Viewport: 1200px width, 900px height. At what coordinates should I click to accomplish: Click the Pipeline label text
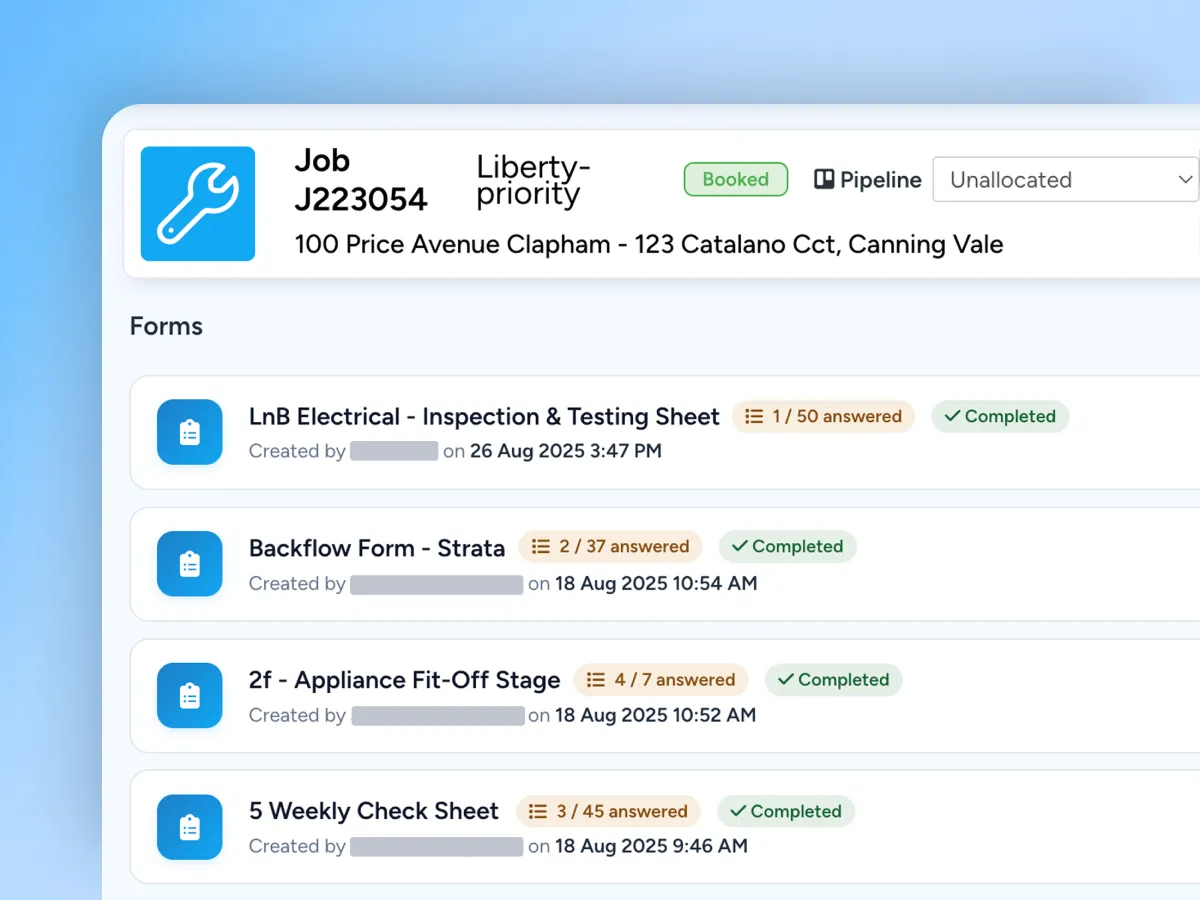881,180
